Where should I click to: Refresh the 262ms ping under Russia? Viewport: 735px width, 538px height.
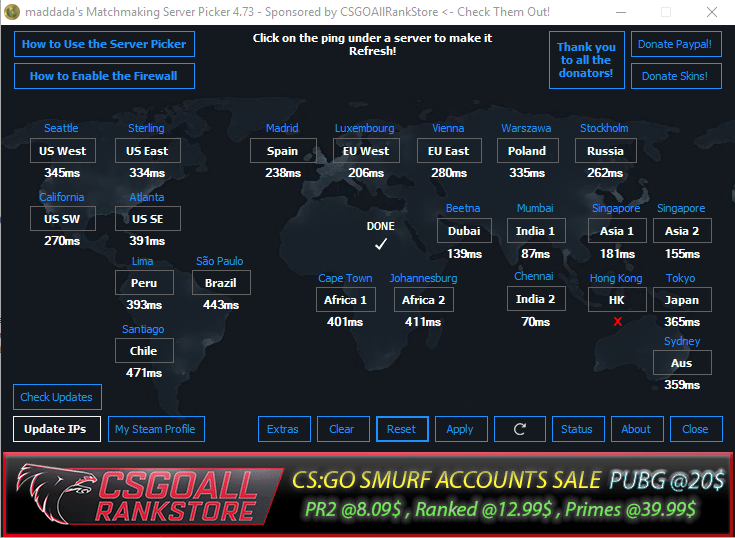click(605, 173)
